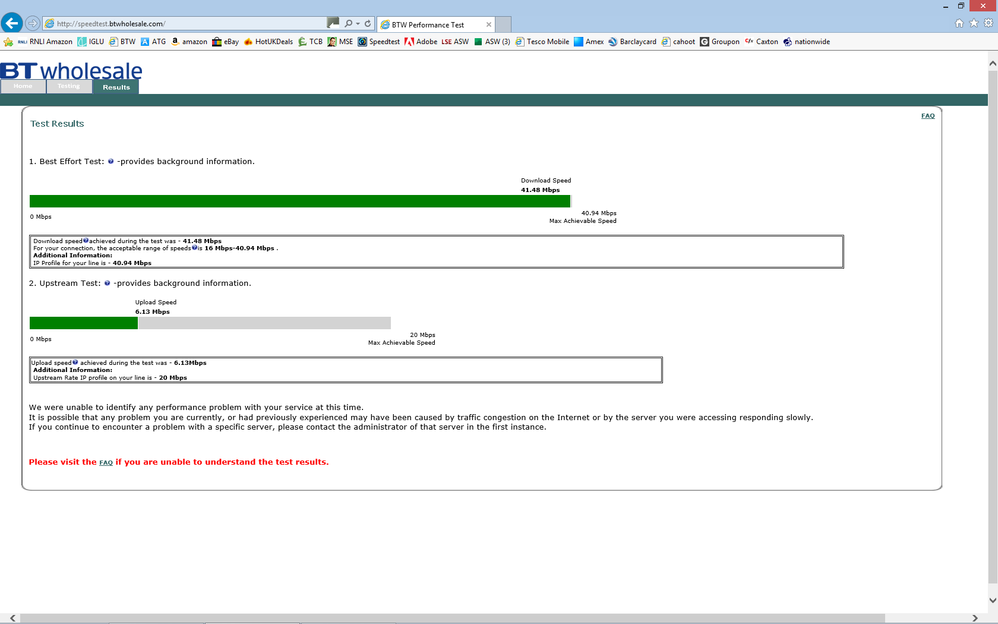Open the Tesco Mobile bookmark
The image size is (998, 624).
pos(542,42)
